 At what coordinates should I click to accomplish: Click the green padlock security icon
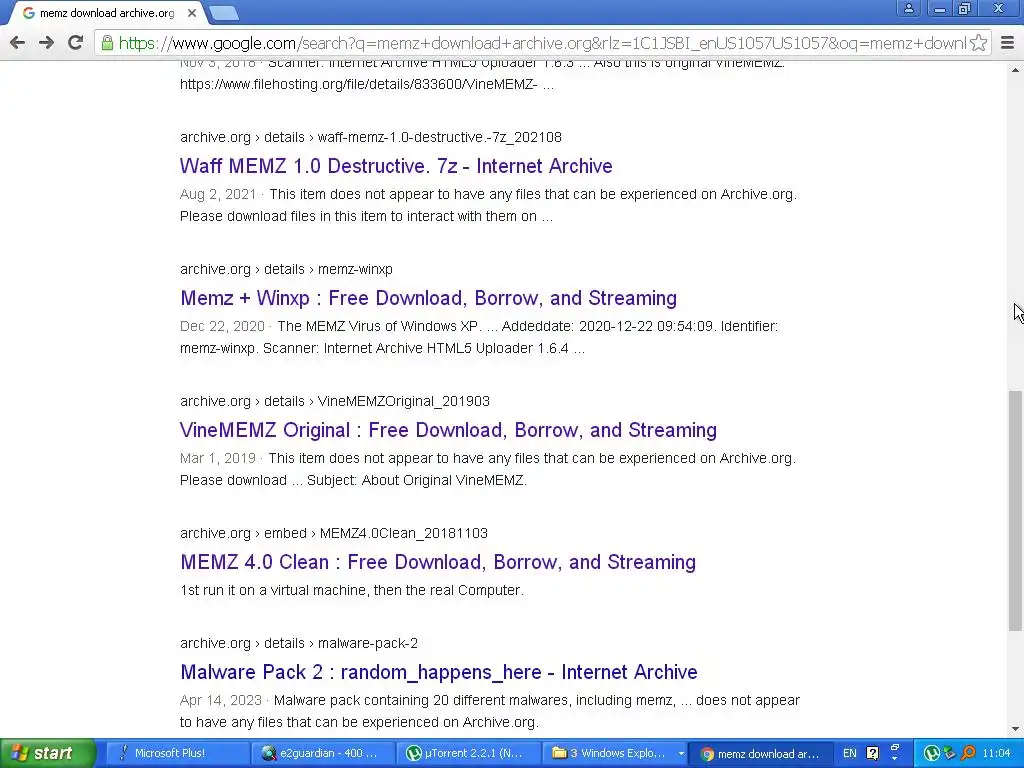coord(107,43)
